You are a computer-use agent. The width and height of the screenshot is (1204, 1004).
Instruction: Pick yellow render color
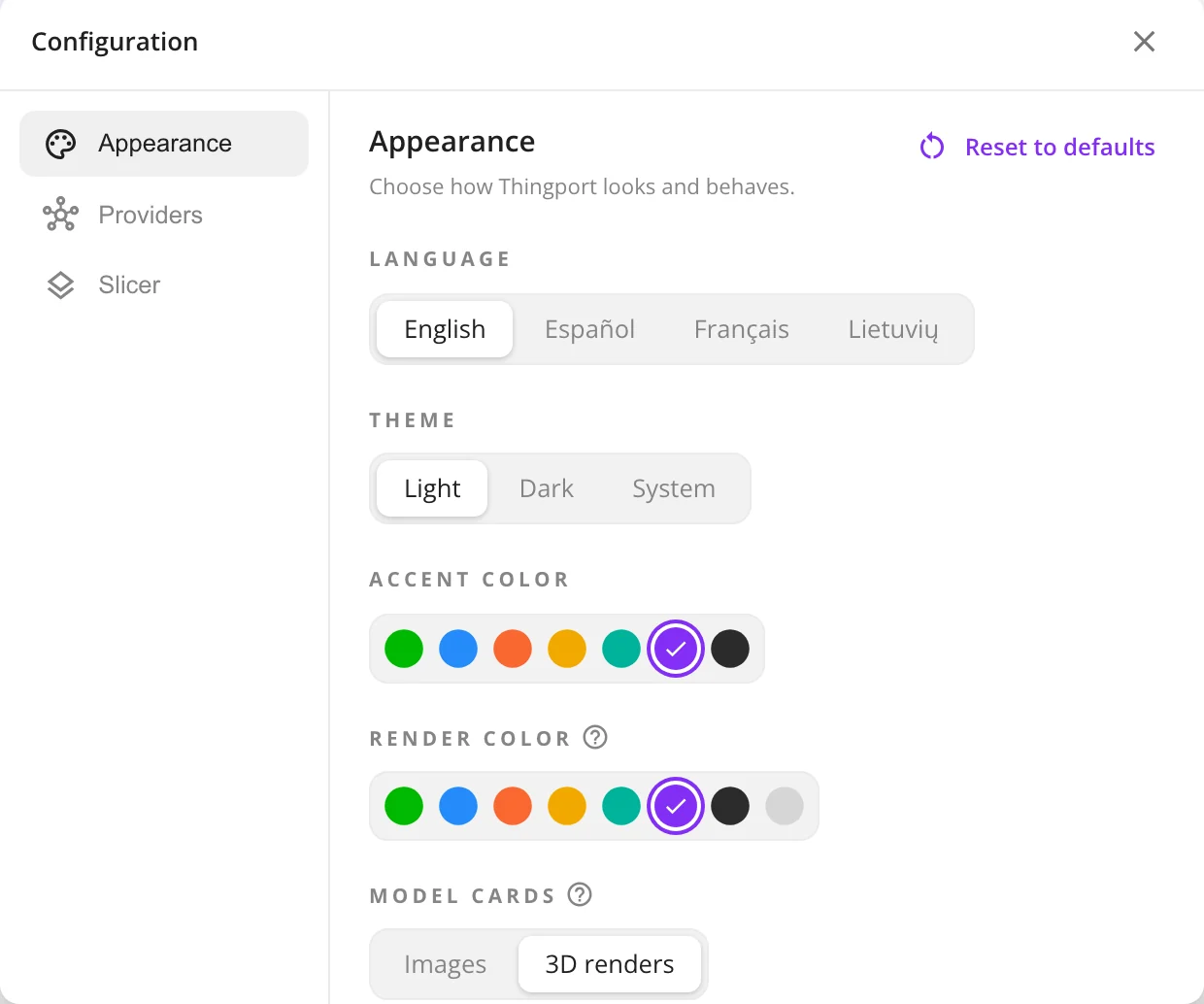pos(567,806)
